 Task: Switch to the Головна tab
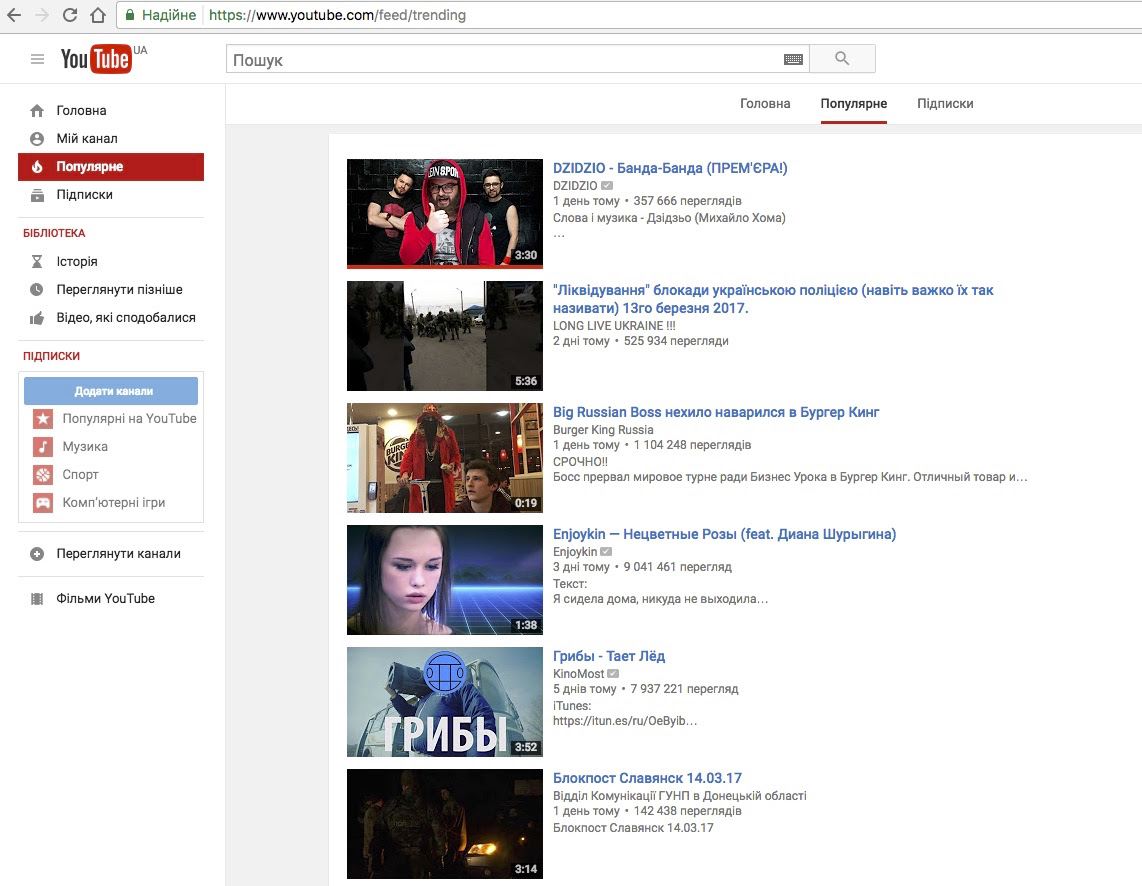pyautogui.click(x=765, y=104)
